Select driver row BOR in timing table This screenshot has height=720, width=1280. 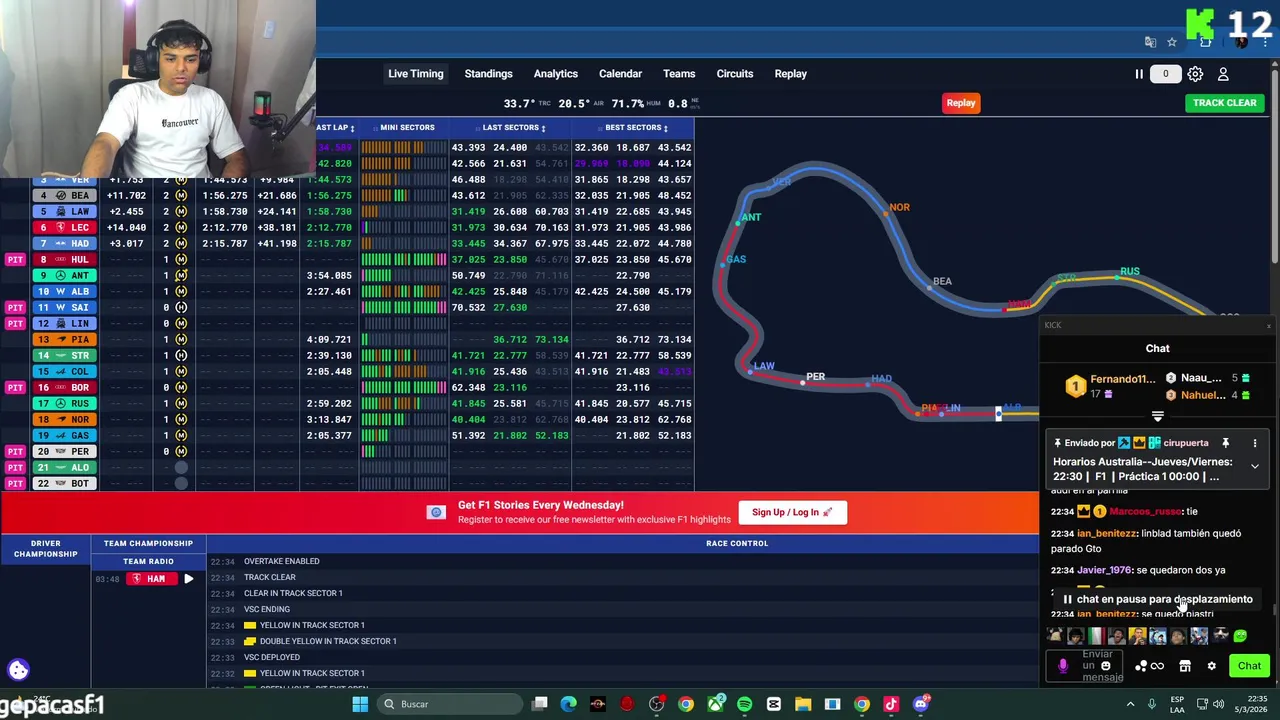point(347,388)
